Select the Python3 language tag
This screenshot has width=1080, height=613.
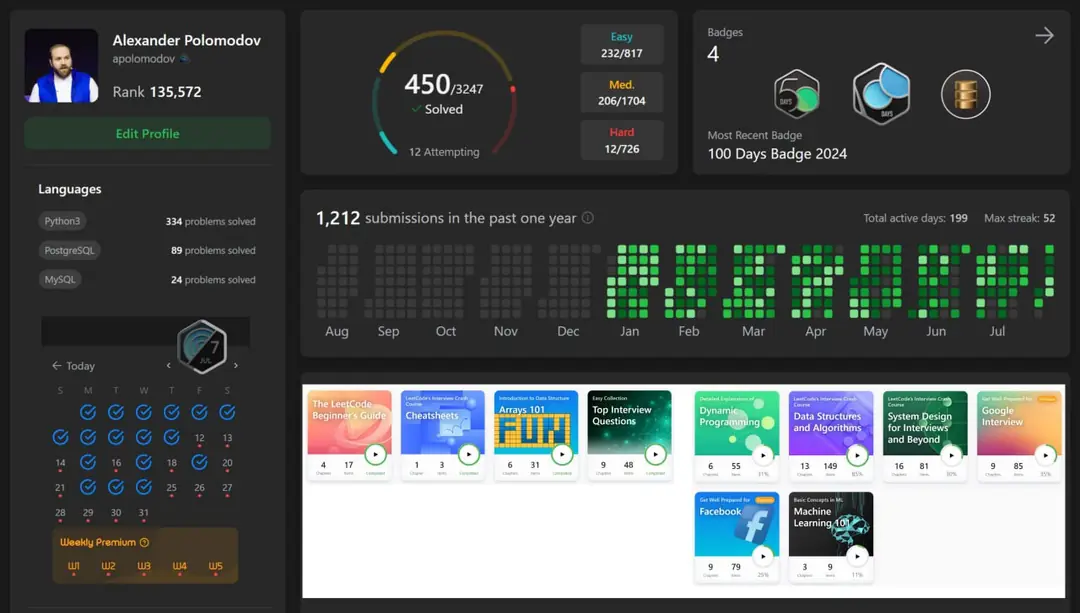coord(62,221)
